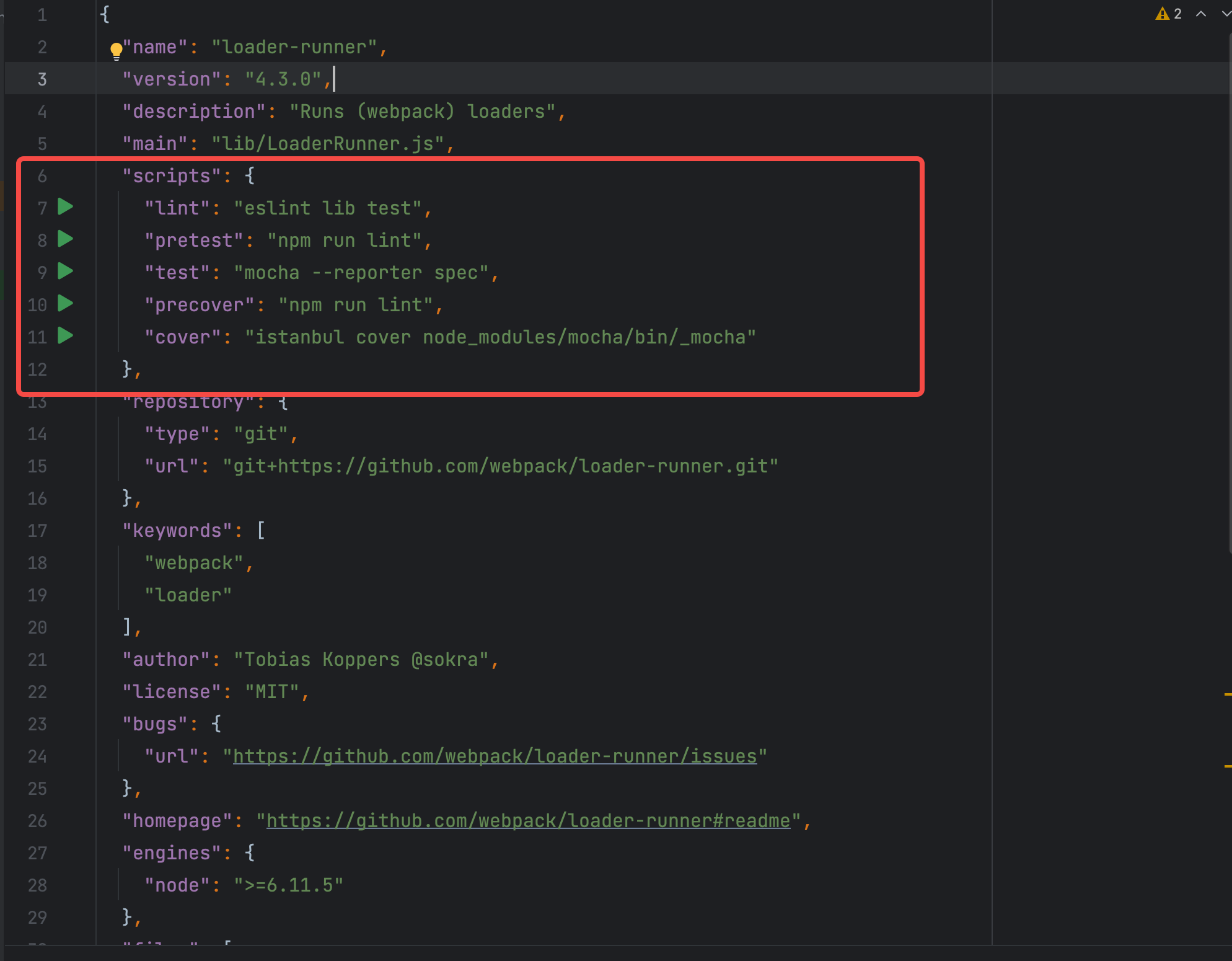Viewport: 1232px width, 961px height.
Task: Run the precover script from gutter
Action: point(65,303)
